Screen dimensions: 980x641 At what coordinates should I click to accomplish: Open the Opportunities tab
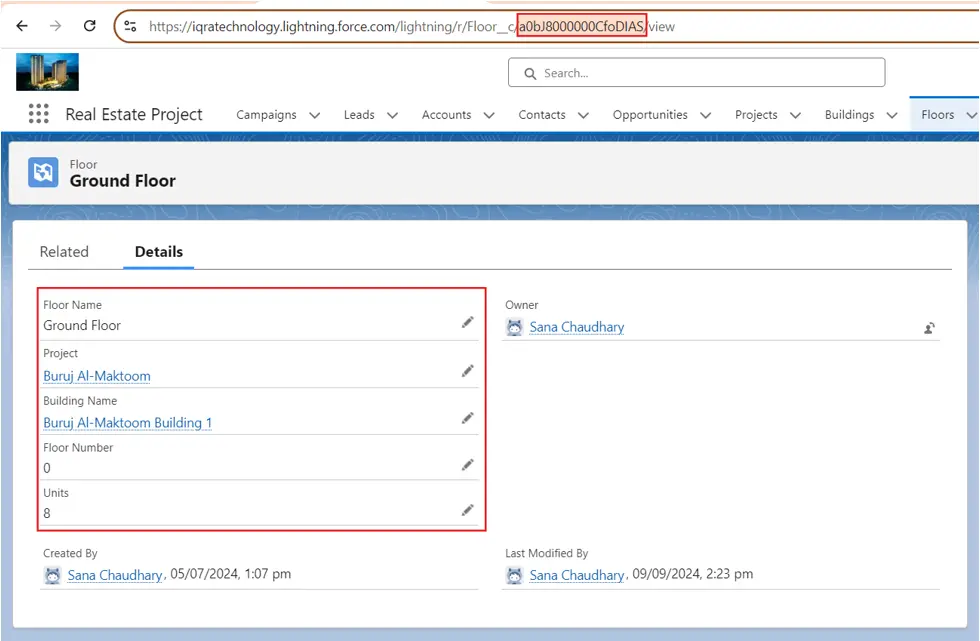coord(650,115)
